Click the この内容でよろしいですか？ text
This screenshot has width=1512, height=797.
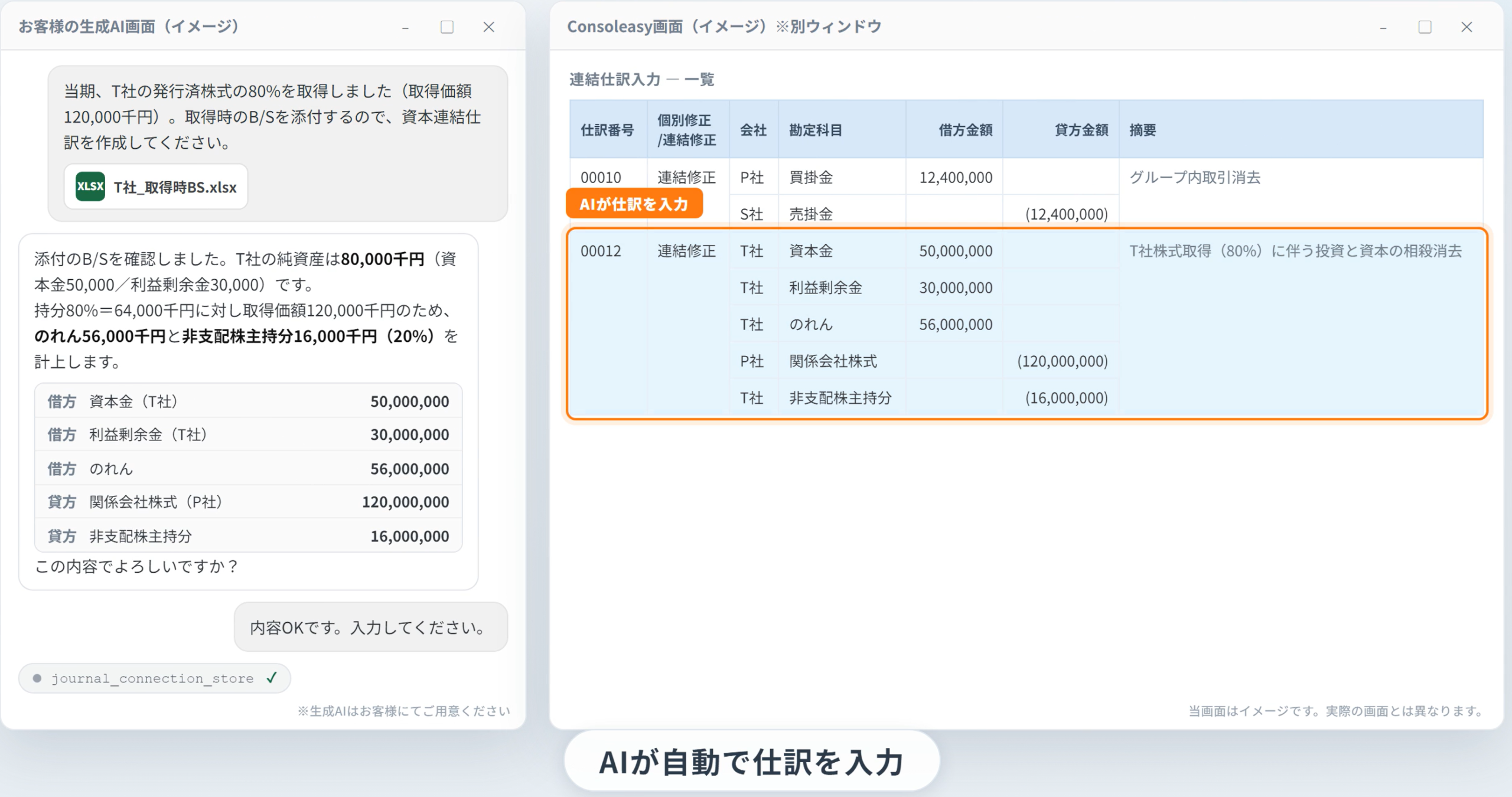tap(137, 567)
